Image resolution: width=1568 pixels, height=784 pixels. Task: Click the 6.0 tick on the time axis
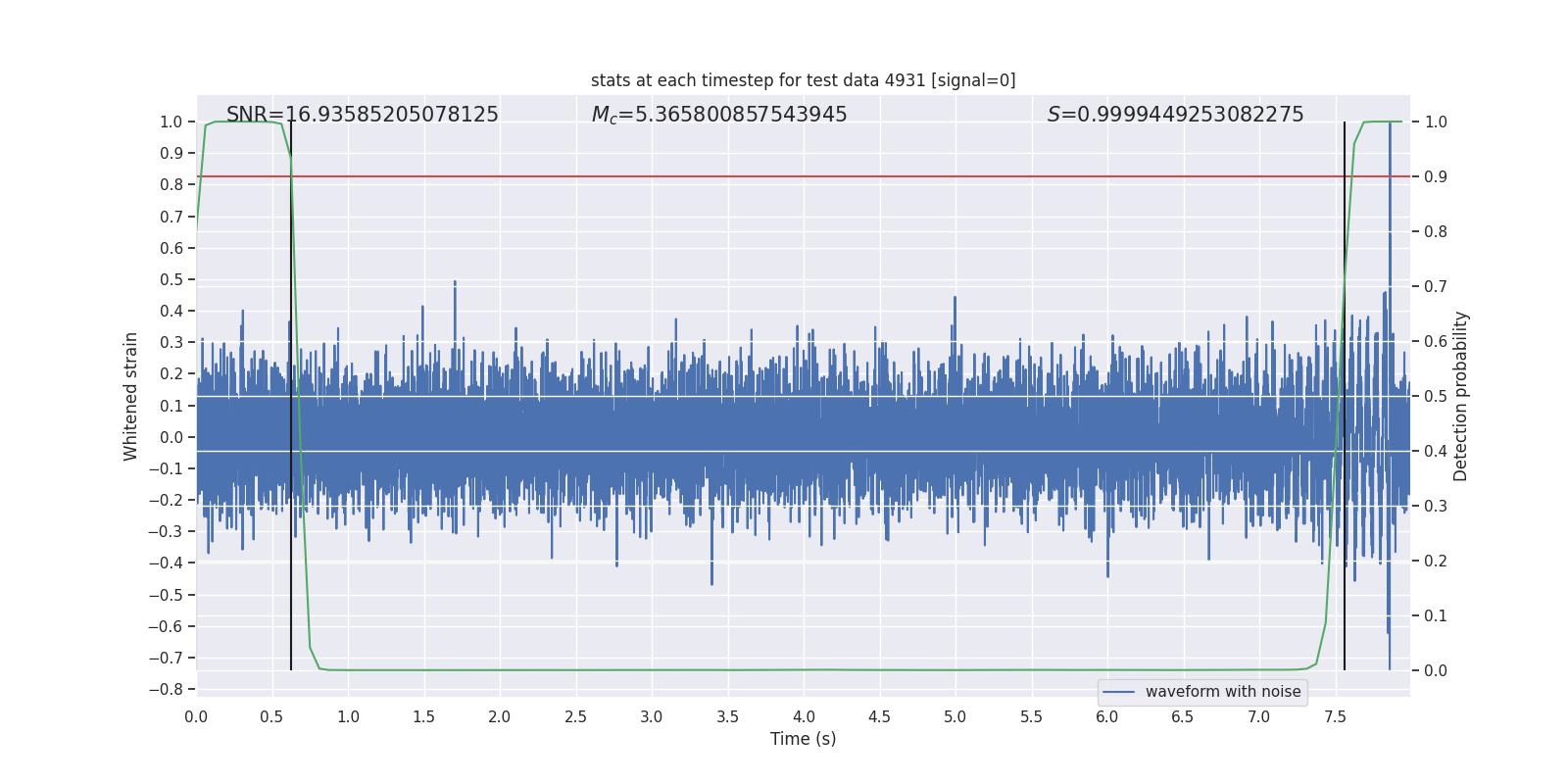(1107, 716)
